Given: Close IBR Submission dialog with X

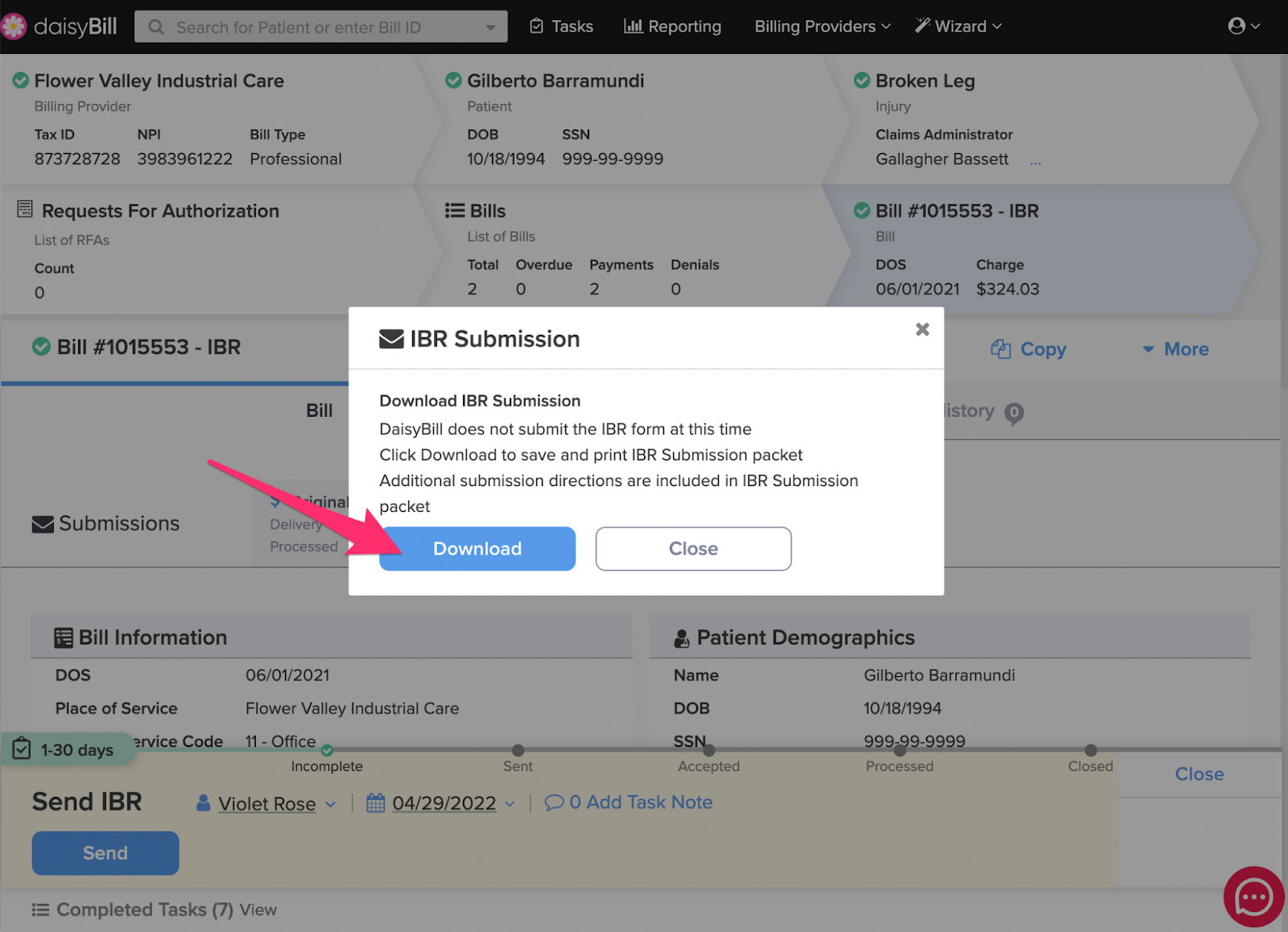Looking at the screenshot, I should click(x=923, y=329).
